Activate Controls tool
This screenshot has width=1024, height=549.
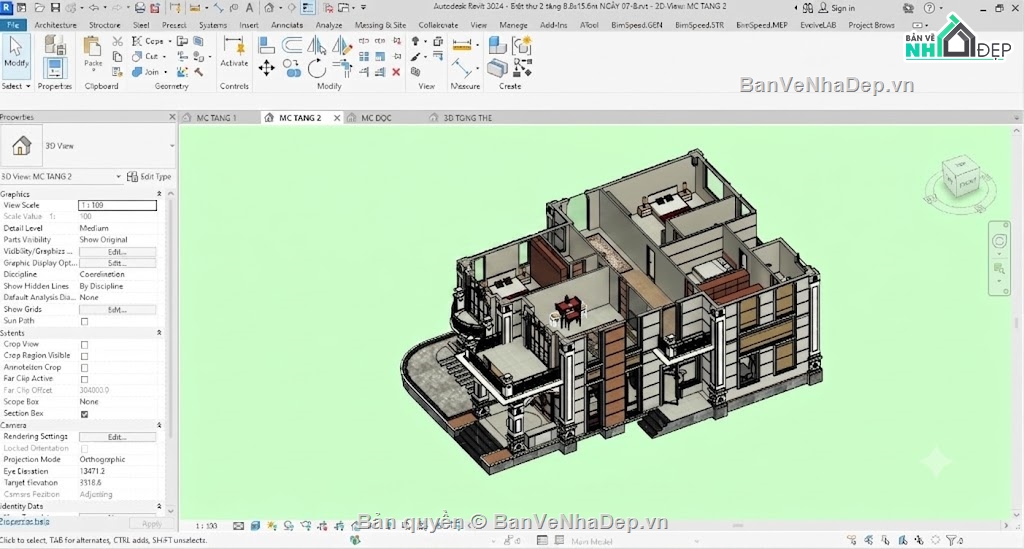click(x=234, y=52)
